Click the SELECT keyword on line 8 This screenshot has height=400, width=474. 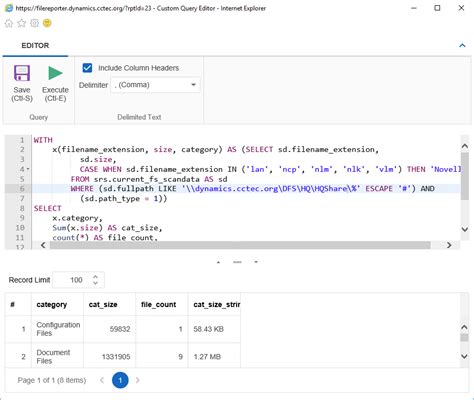tap(47, 208)
